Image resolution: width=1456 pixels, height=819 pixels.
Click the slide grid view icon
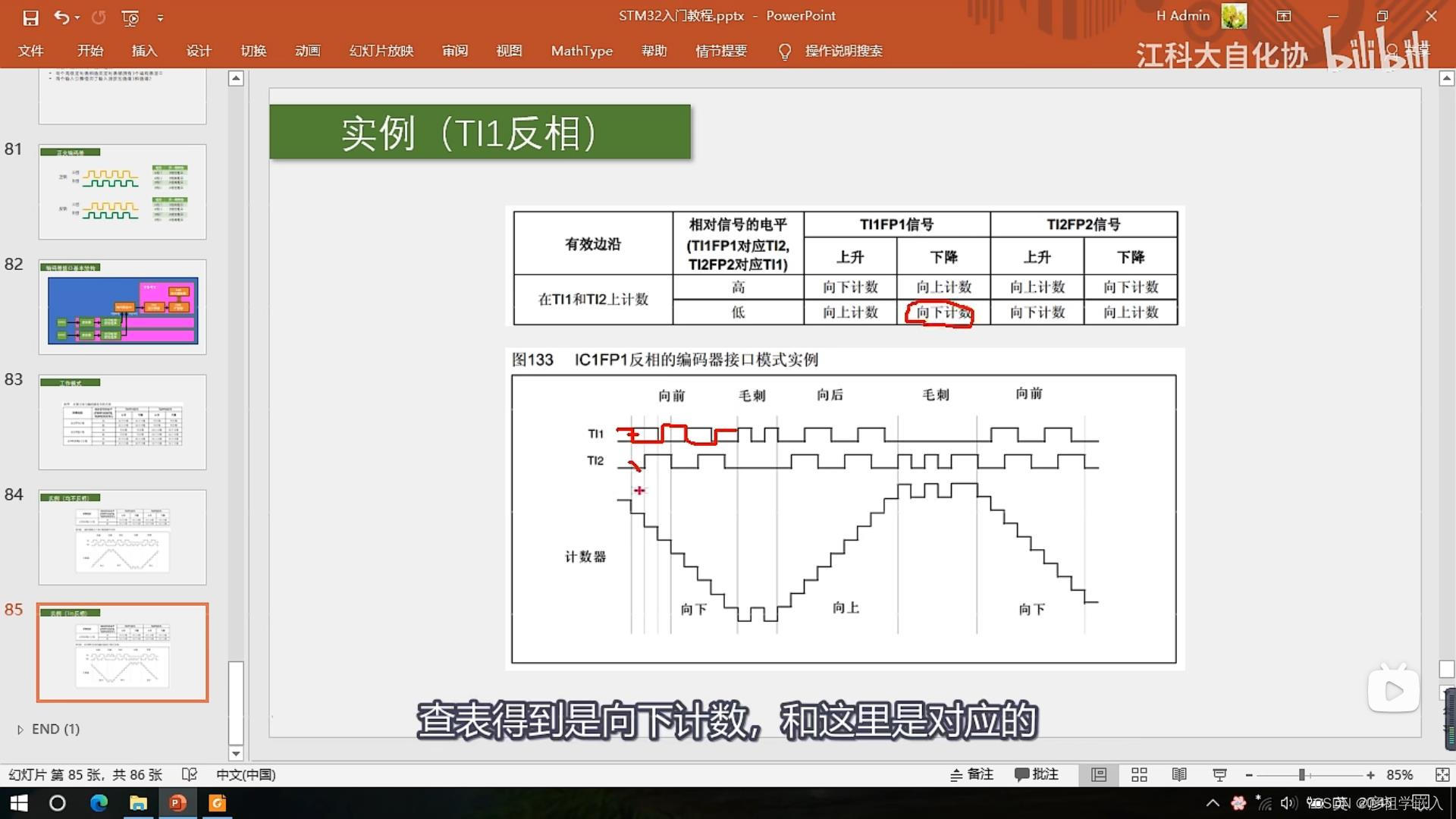pyautogui.click(x=1138, y=774)
